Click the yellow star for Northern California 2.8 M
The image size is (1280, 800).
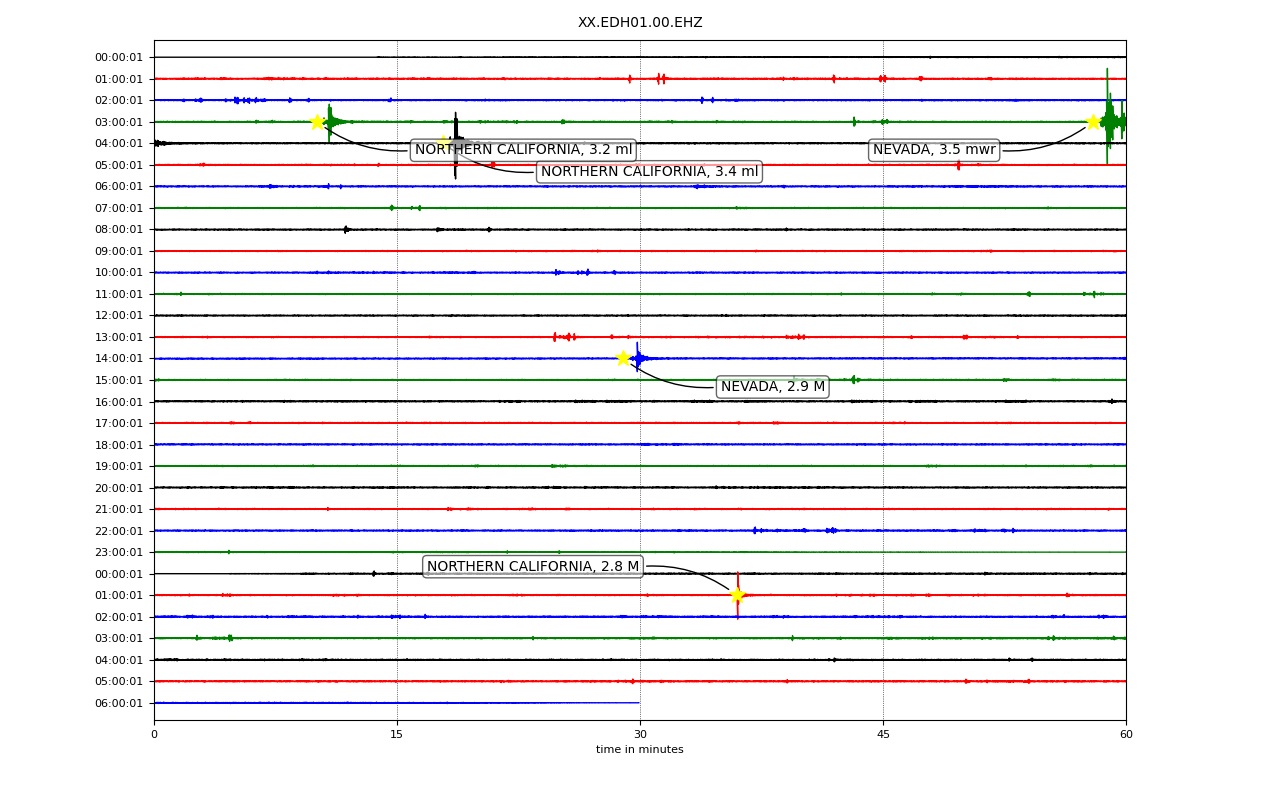pyautogui.click(x=738, y=595)
